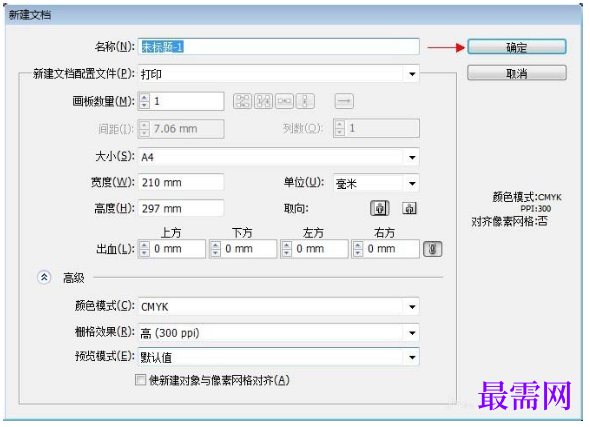Select the grid by column artboard layout icon
This screenshot has width=590, height=427.
pyautogui.click(x=263, y=101)
